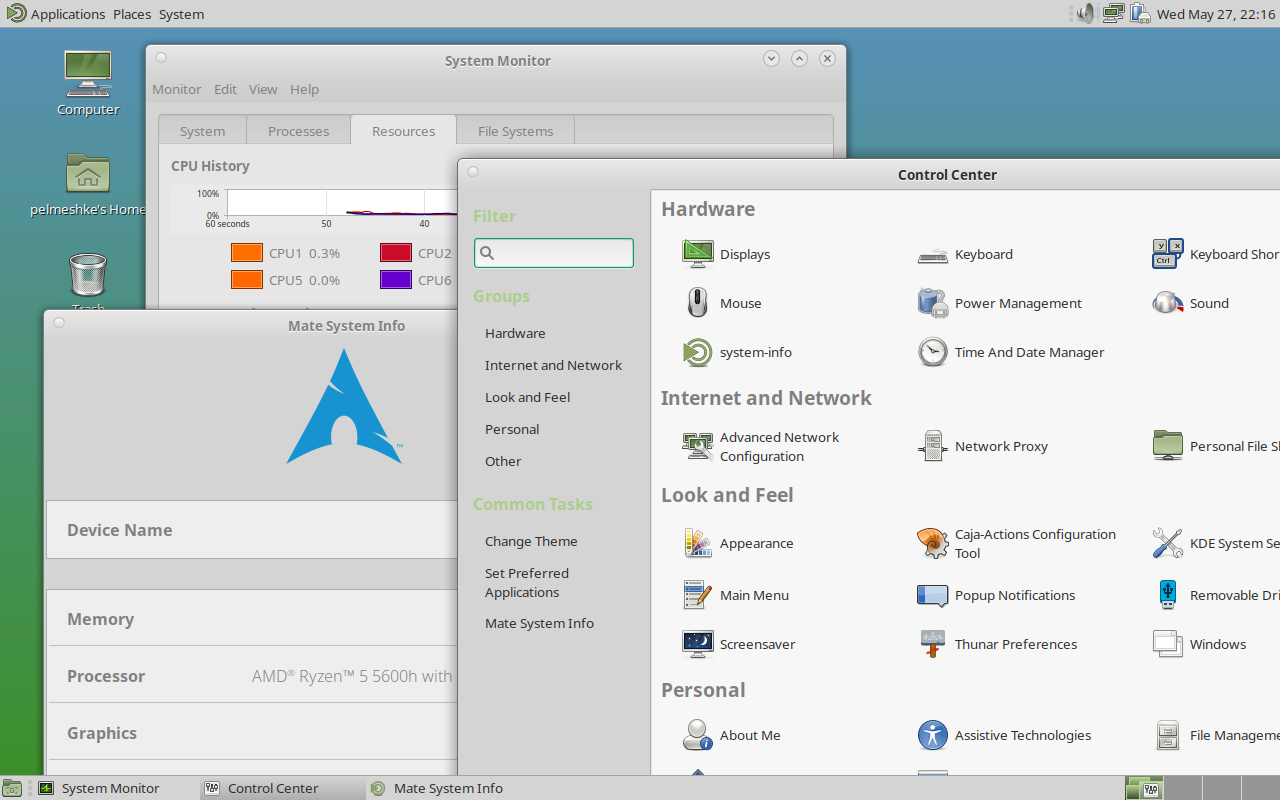Open File Management preferences

(1216, 735)
